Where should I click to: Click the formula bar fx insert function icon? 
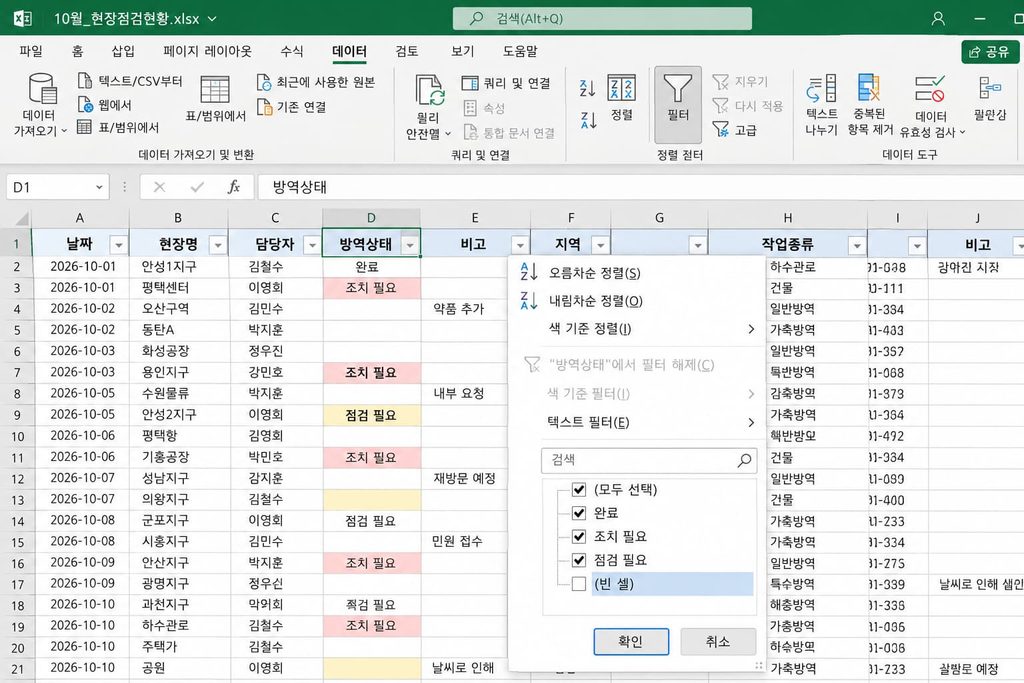point(233,187)
